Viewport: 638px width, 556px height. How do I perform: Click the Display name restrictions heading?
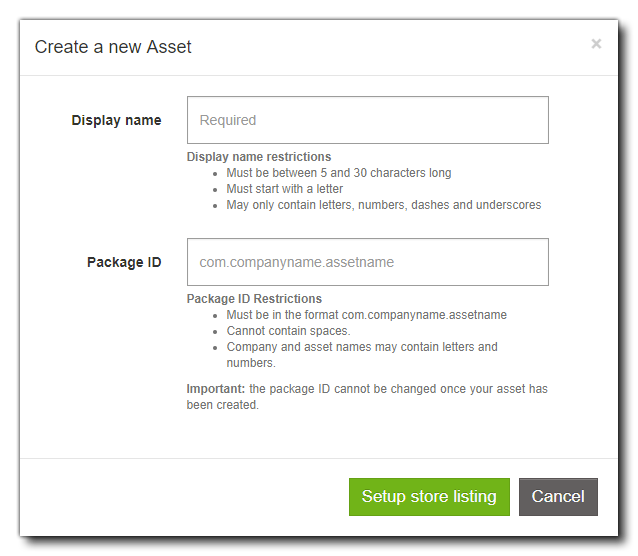coord(259,157)
